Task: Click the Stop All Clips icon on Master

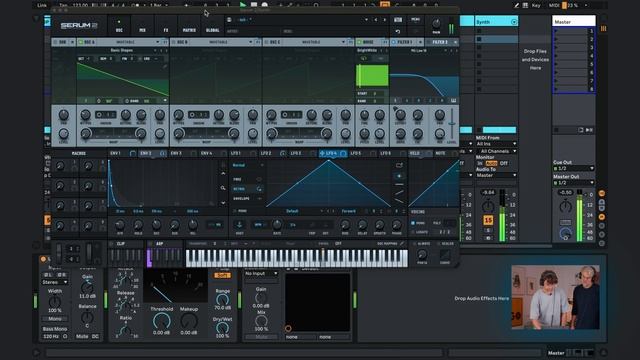Action: (556, 130)
